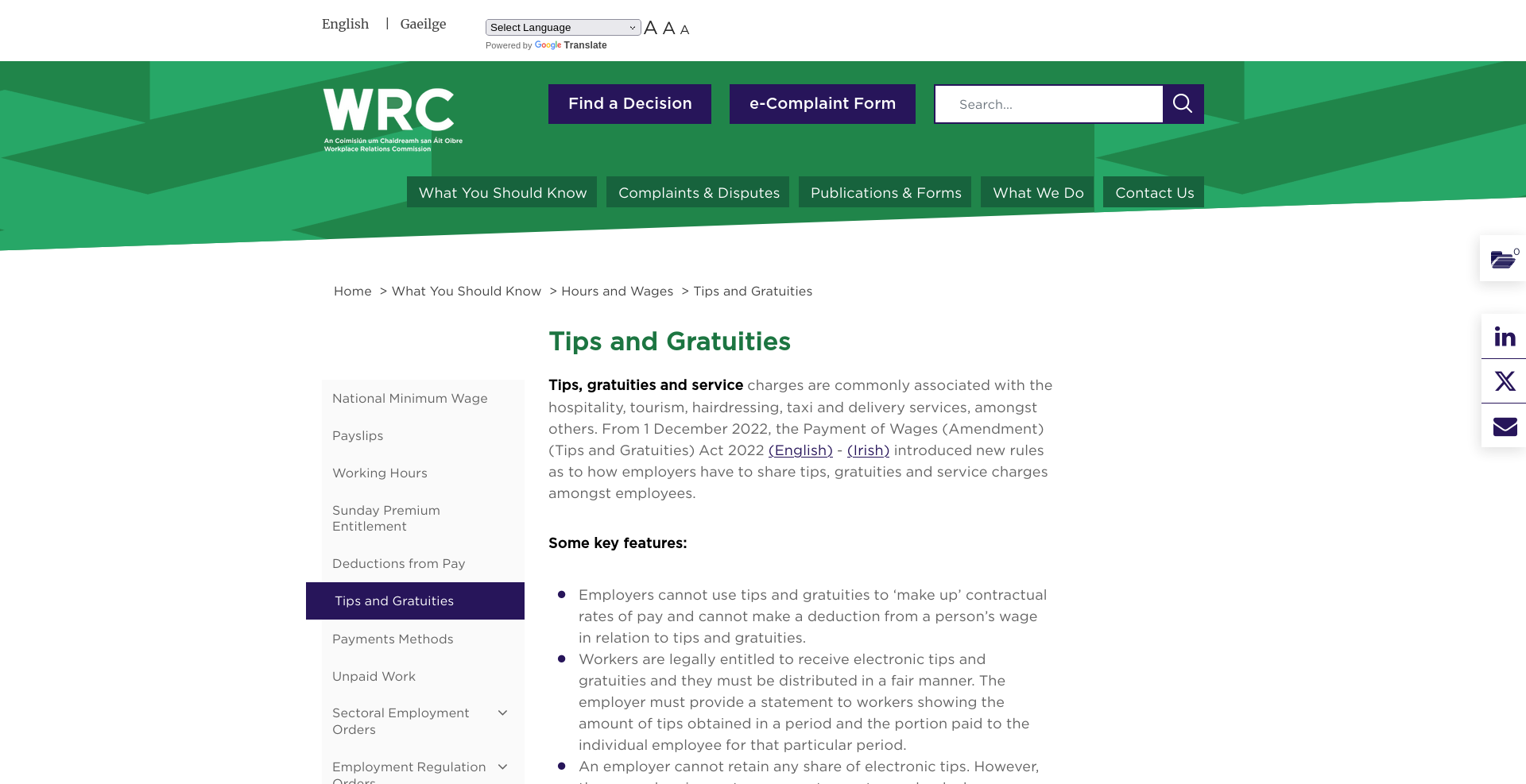Open the Select Language dropdown
1526x784 pixels.
[x=563, y=28]
